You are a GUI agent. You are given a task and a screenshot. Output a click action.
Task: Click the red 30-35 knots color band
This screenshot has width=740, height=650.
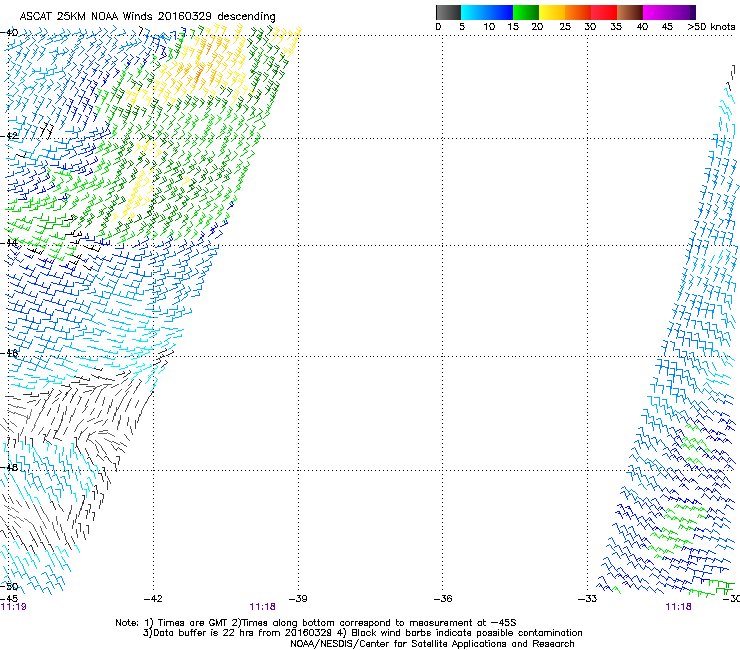604,12
